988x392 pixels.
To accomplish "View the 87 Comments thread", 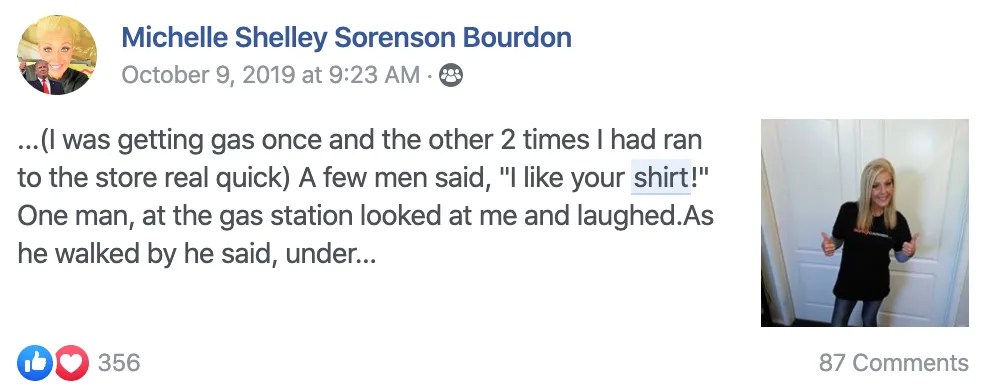I will tap(893, 363).
